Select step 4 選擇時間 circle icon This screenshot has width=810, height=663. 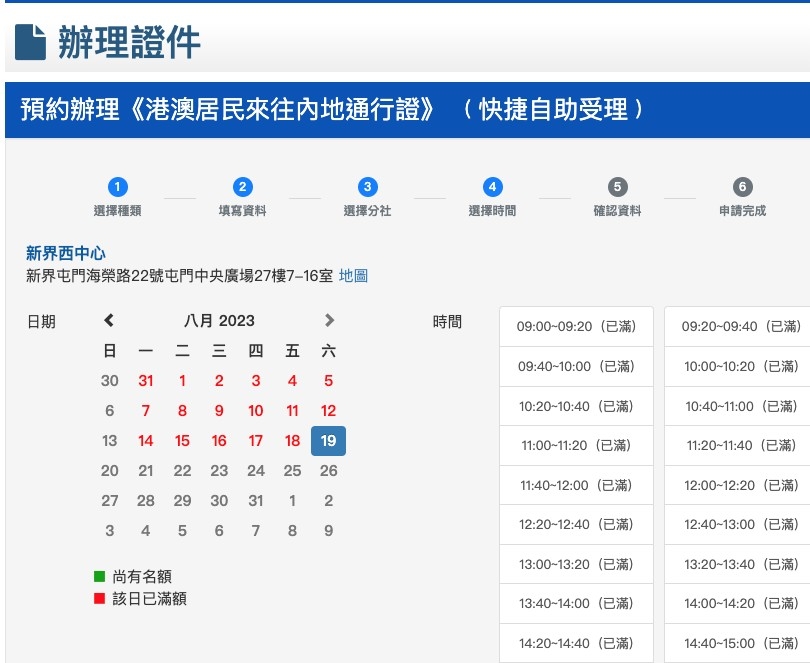tap(492, 186)
